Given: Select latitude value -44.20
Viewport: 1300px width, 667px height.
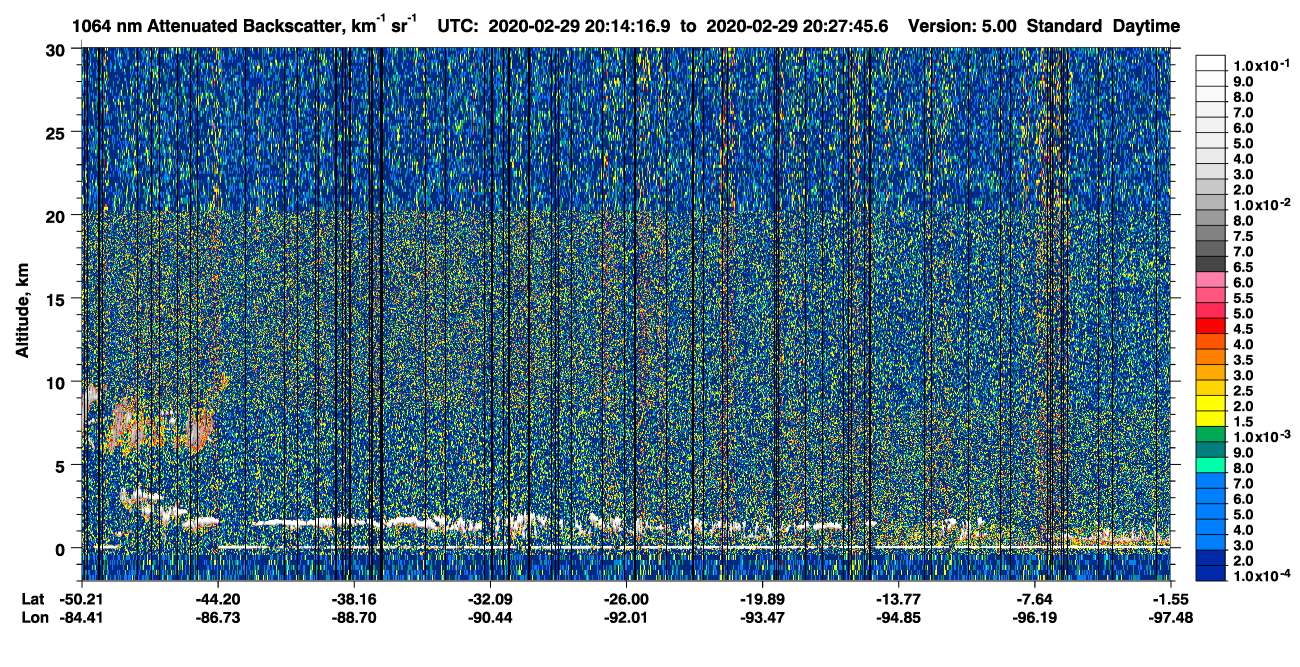Looking at the screenshot, I should pyautogui.click(x=219, y=599).
